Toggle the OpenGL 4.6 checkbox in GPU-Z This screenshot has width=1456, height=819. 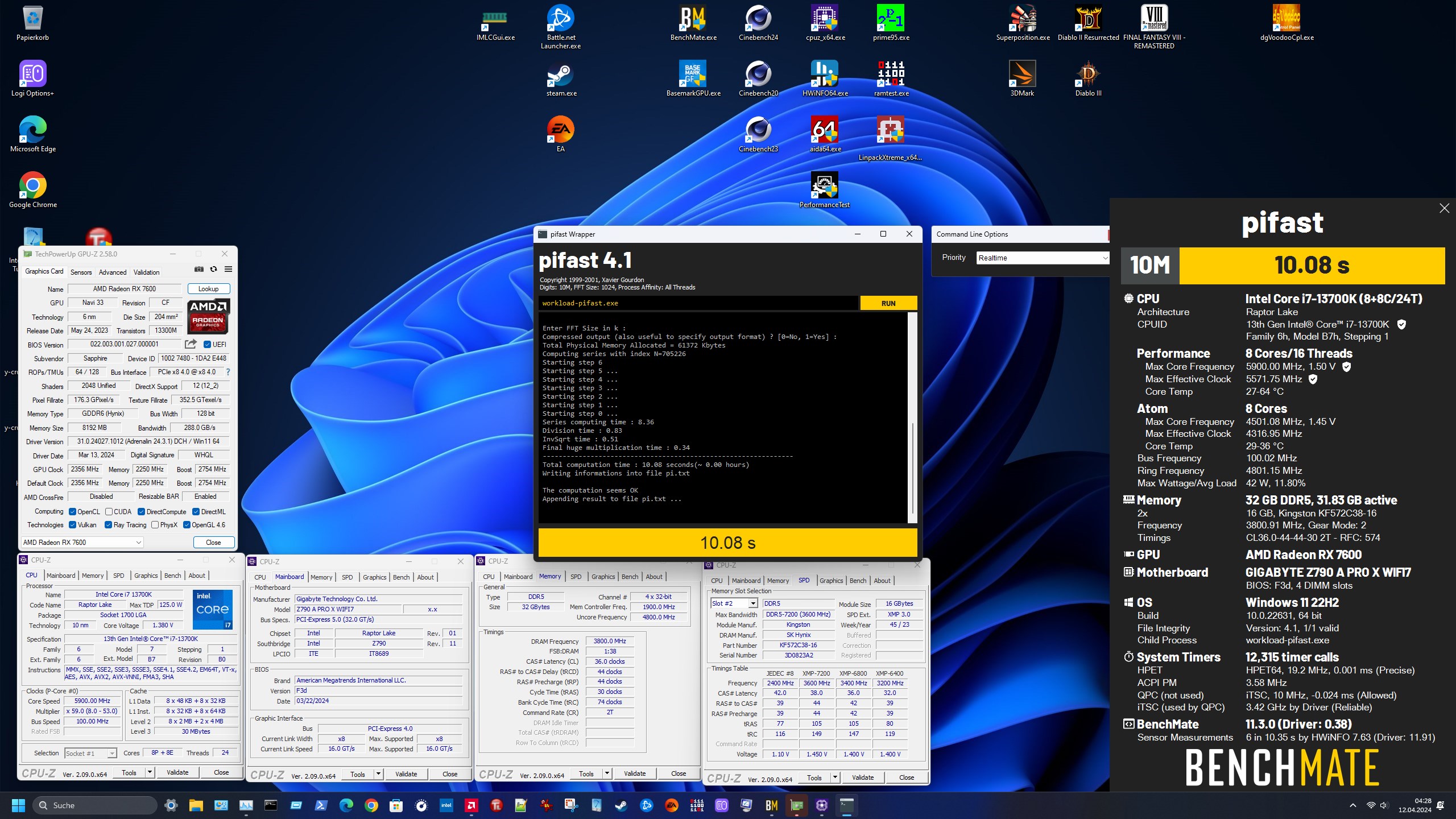pos(187,524)
